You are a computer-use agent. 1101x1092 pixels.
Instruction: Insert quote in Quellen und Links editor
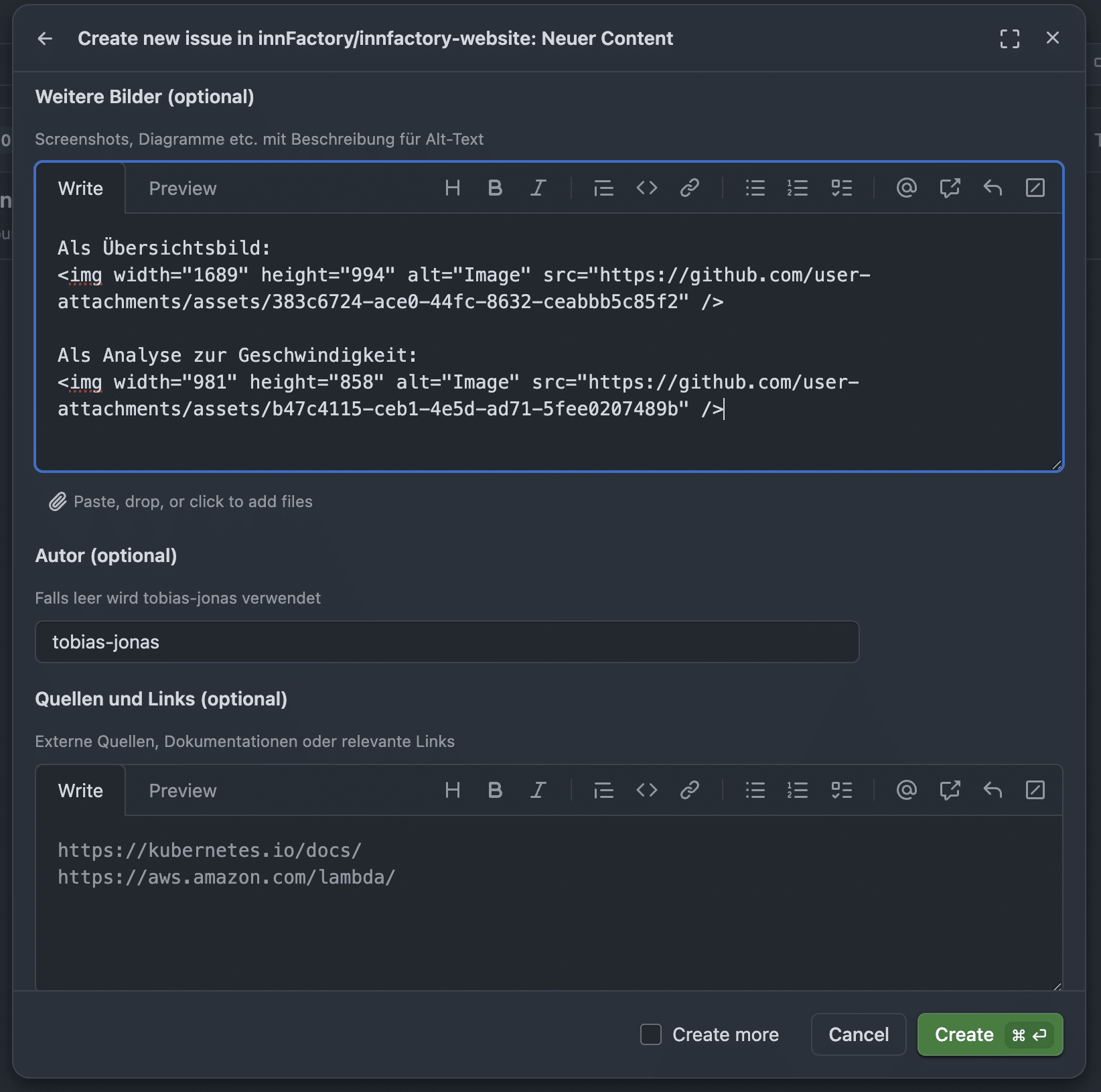point(603,791)
